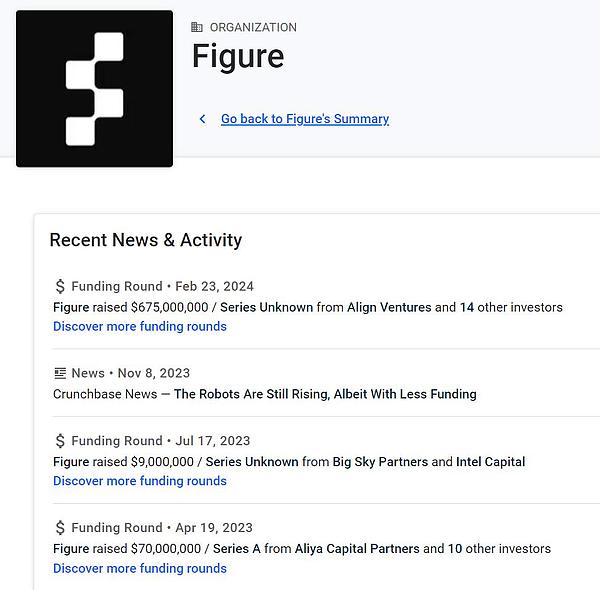
Task: Click dollar icon for Apr 19, 2023 round
Action: coord(60,528)
